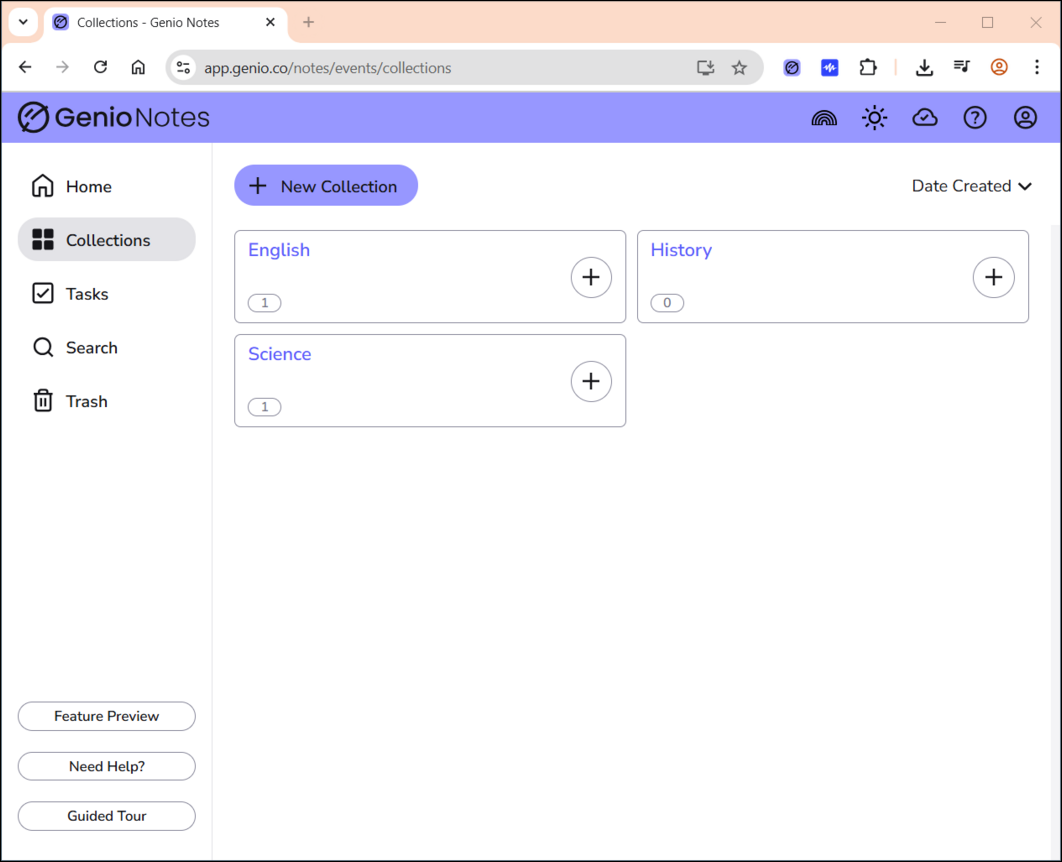
Task: Bookmark this page with star icon
Action: click(739, 68)
